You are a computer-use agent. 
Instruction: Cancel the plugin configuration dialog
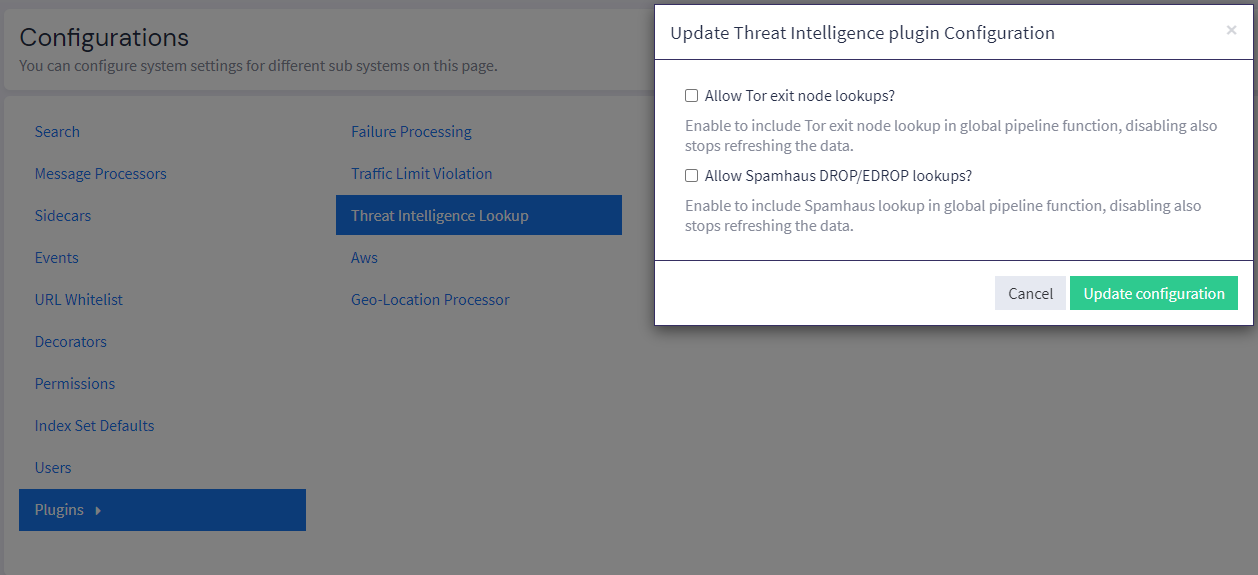coord(1030,293)
